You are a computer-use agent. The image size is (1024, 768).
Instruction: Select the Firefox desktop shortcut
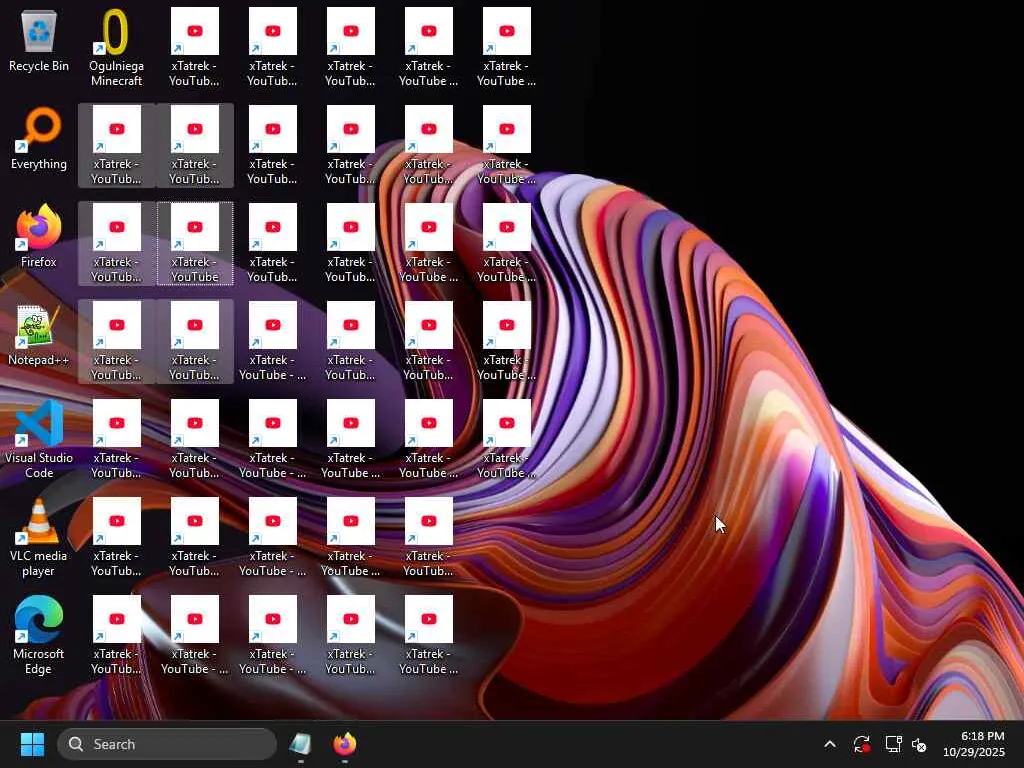(39, 236)
